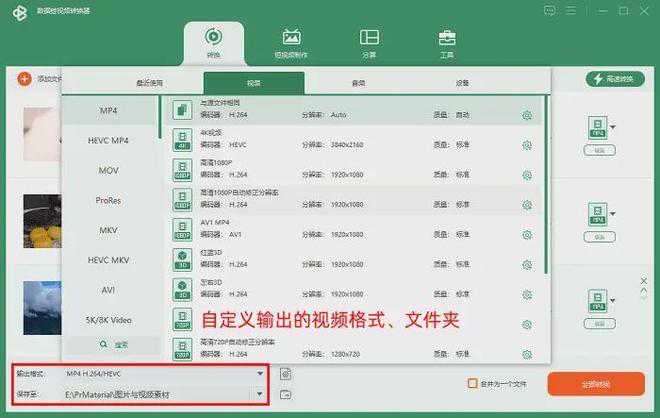The image size is (660, 418).
Task: Select AVI in the format list
Action: click(108, 290)
